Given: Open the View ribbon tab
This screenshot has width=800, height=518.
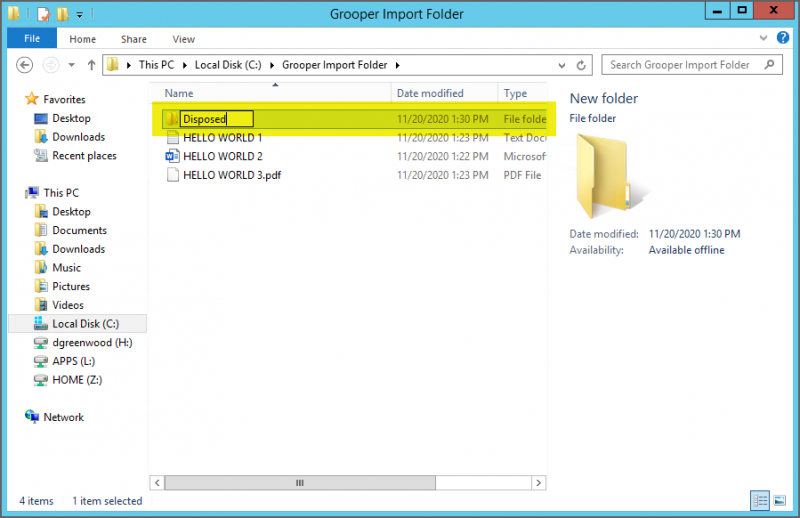Looking at the screenshot, I should click(x=183, y=39).
